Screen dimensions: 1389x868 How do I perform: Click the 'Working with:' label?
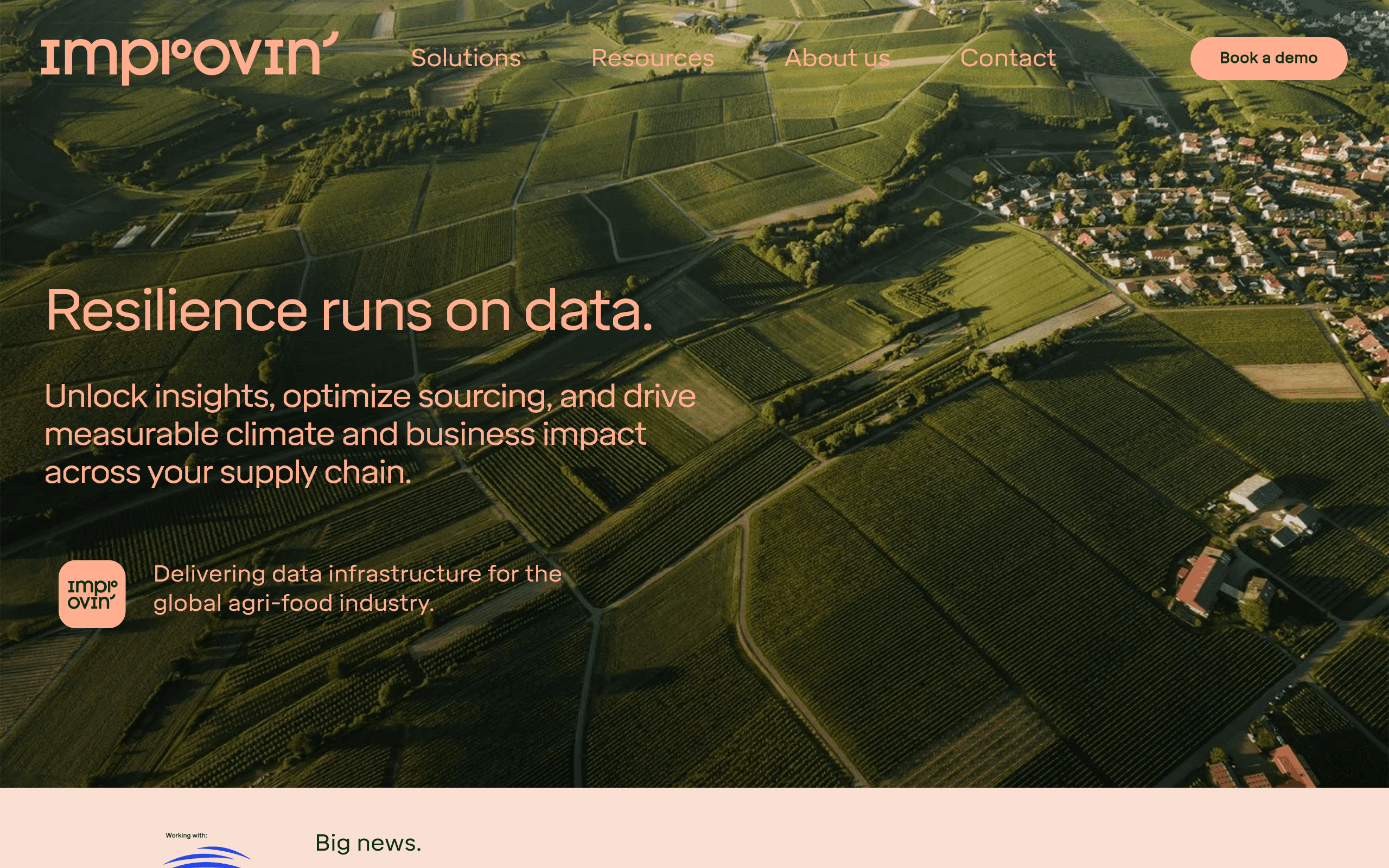pyautogui.click(x=187, y=835)
